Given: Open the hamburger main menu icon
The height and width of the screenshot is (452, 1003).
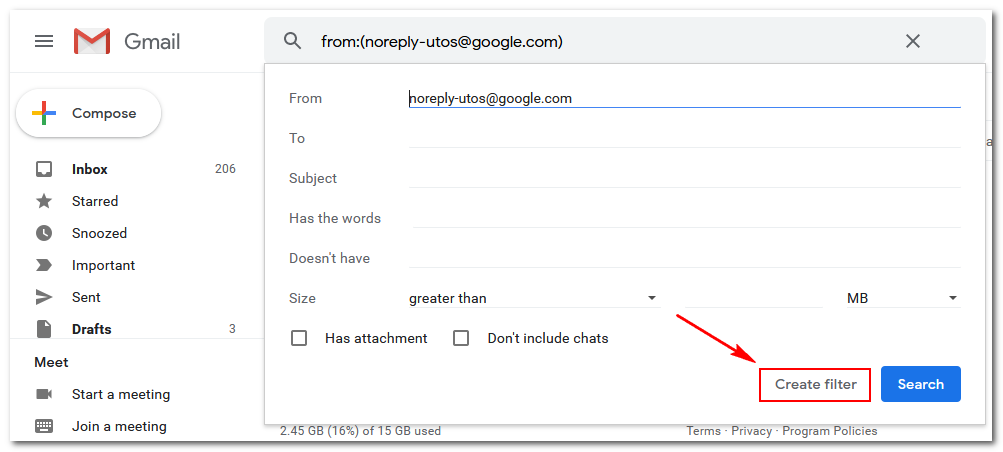Looking at the screenshot, I should (x=43, y=42).
